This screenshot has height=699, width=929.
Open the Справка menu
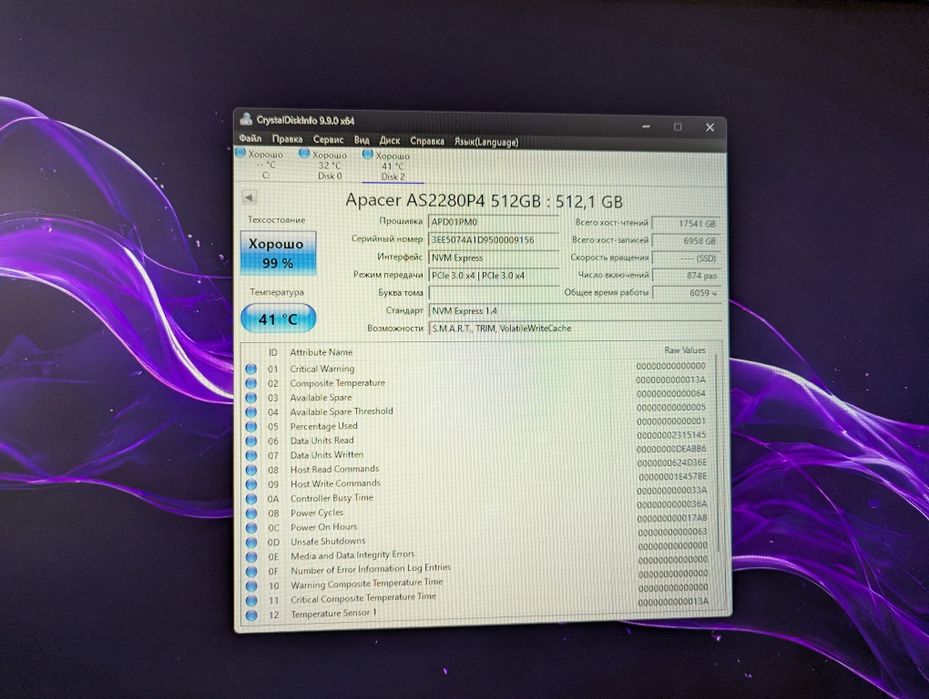[x=427, y=141]
